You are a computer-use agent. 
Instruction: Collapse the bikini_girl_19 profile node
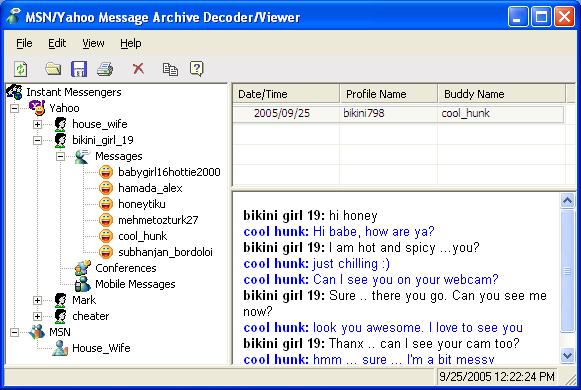tap(37, 140)
